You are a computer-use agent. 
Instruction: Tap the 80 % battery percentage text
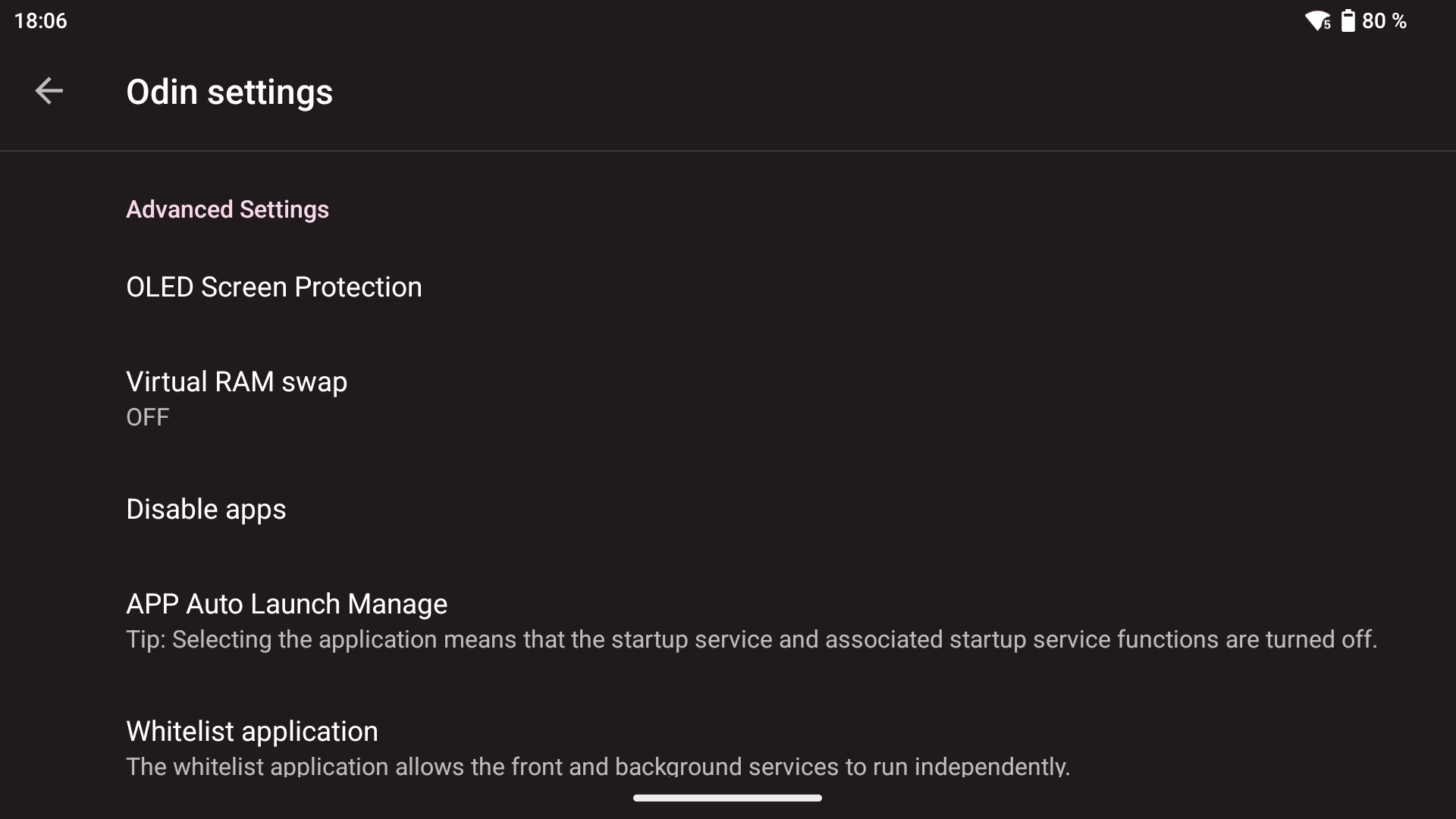pos(1384,20)
